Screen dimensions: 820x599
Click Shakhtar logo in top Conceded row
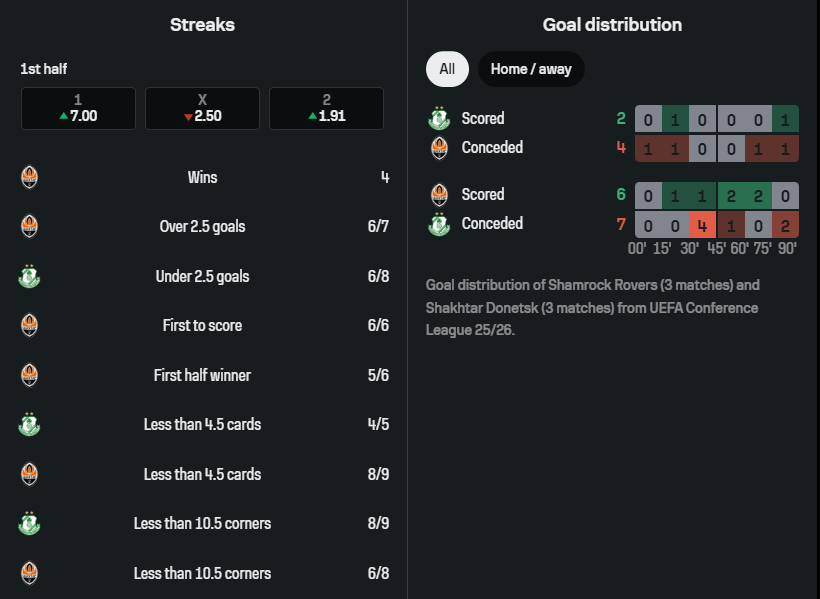pyautogui.click(x=439, y=148)
